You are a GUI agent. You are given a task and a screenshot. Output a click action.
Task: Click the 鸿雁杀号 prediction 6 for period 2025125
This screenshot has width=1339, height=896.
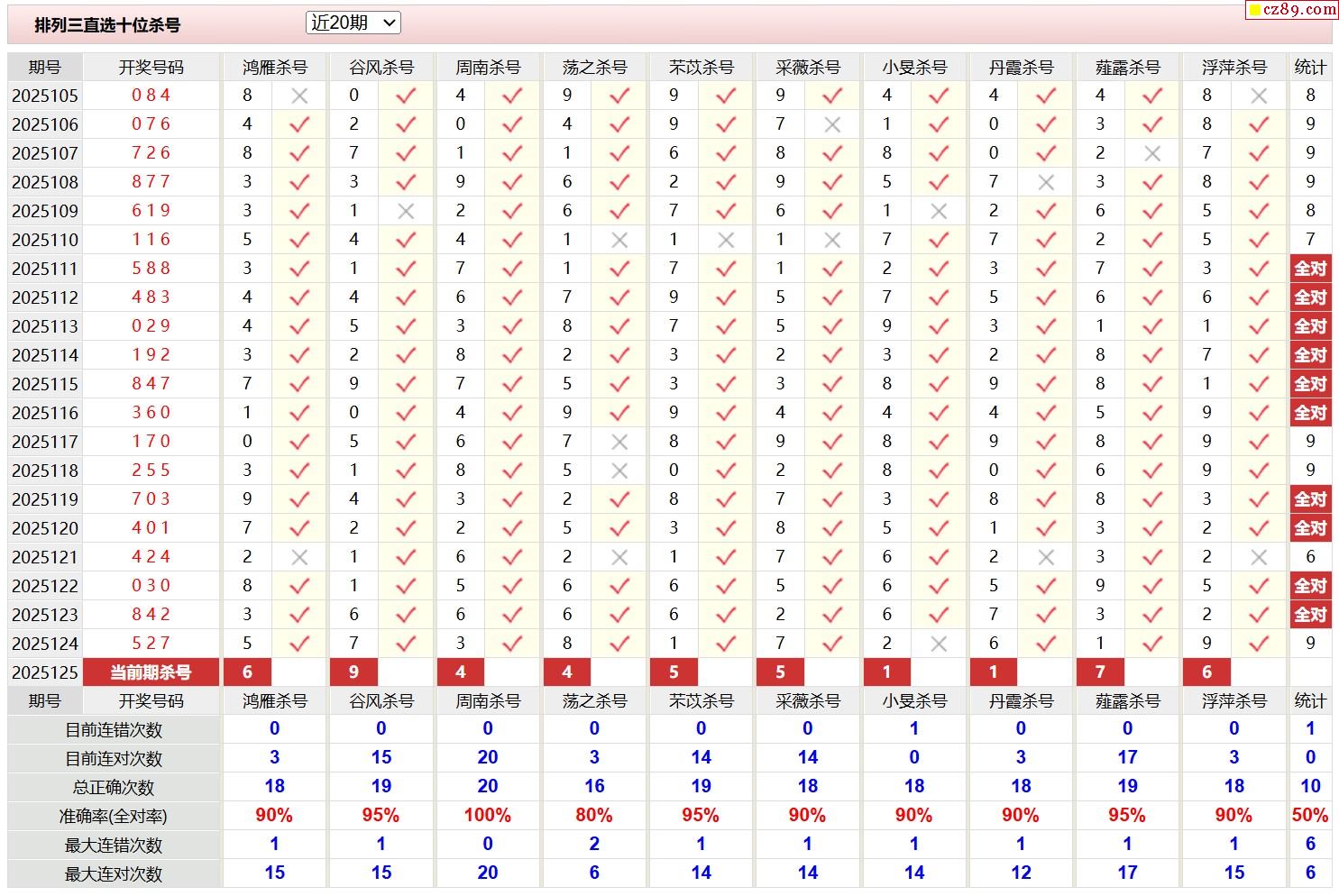pyautogui.click(x=247, y=672)
